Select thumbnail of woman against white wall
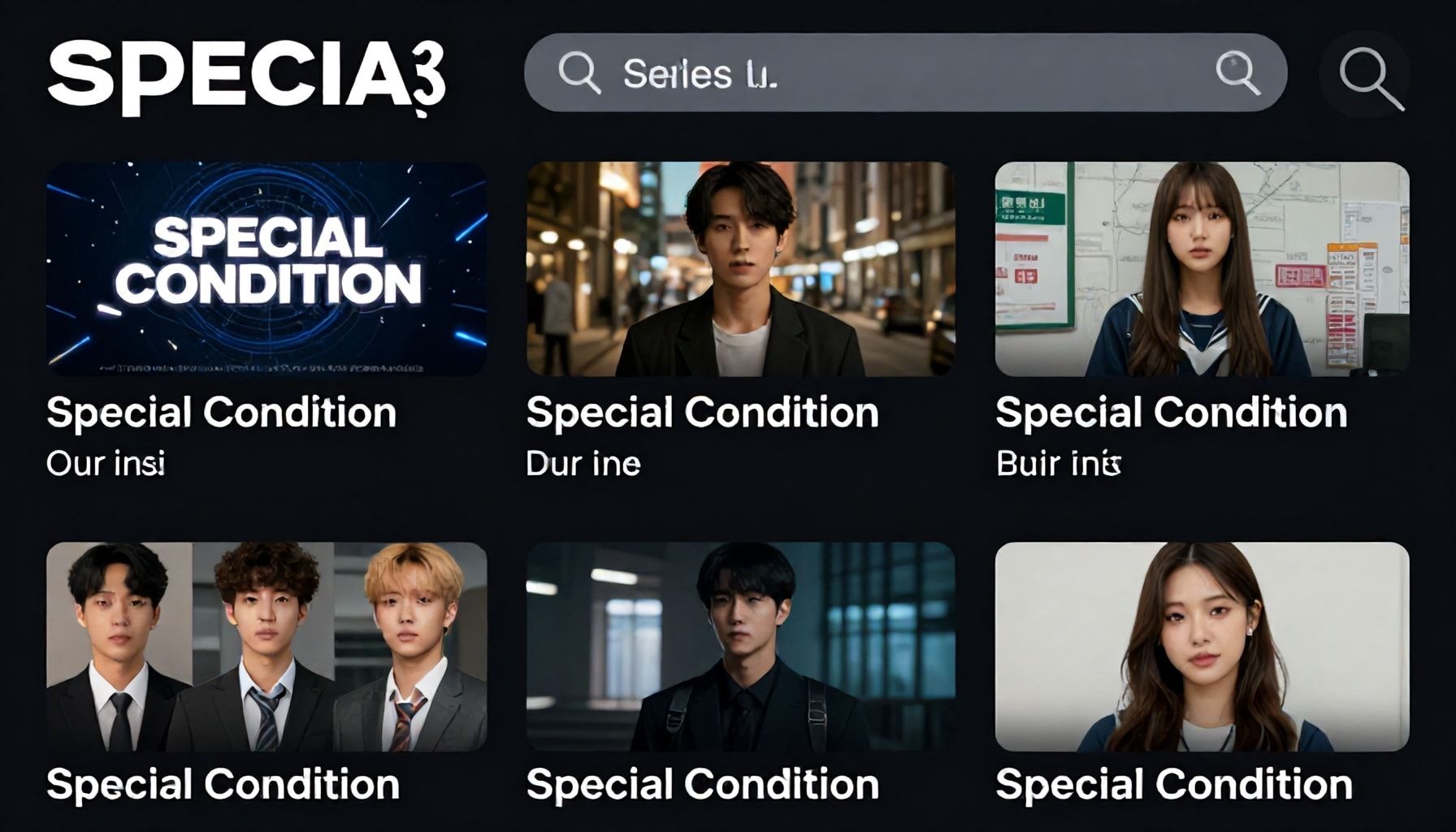Viewport: 1456px width, 832px height. (1202, 646)
